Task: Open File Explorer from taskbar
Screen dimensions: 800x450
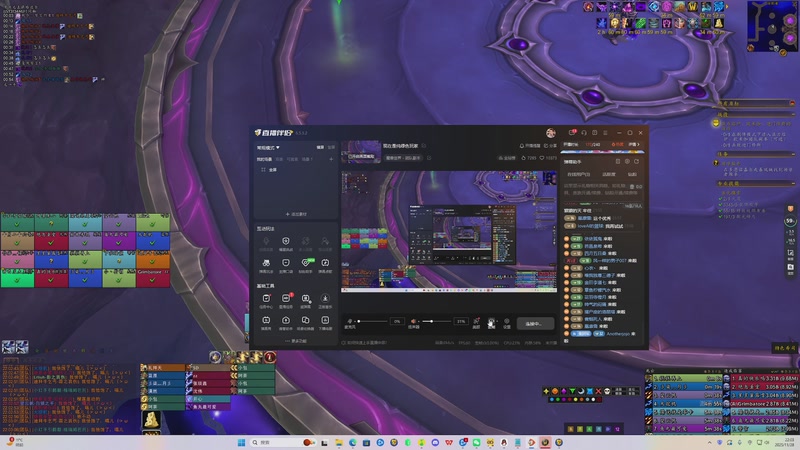Action: pyautogui.click(x=338, y=442)
